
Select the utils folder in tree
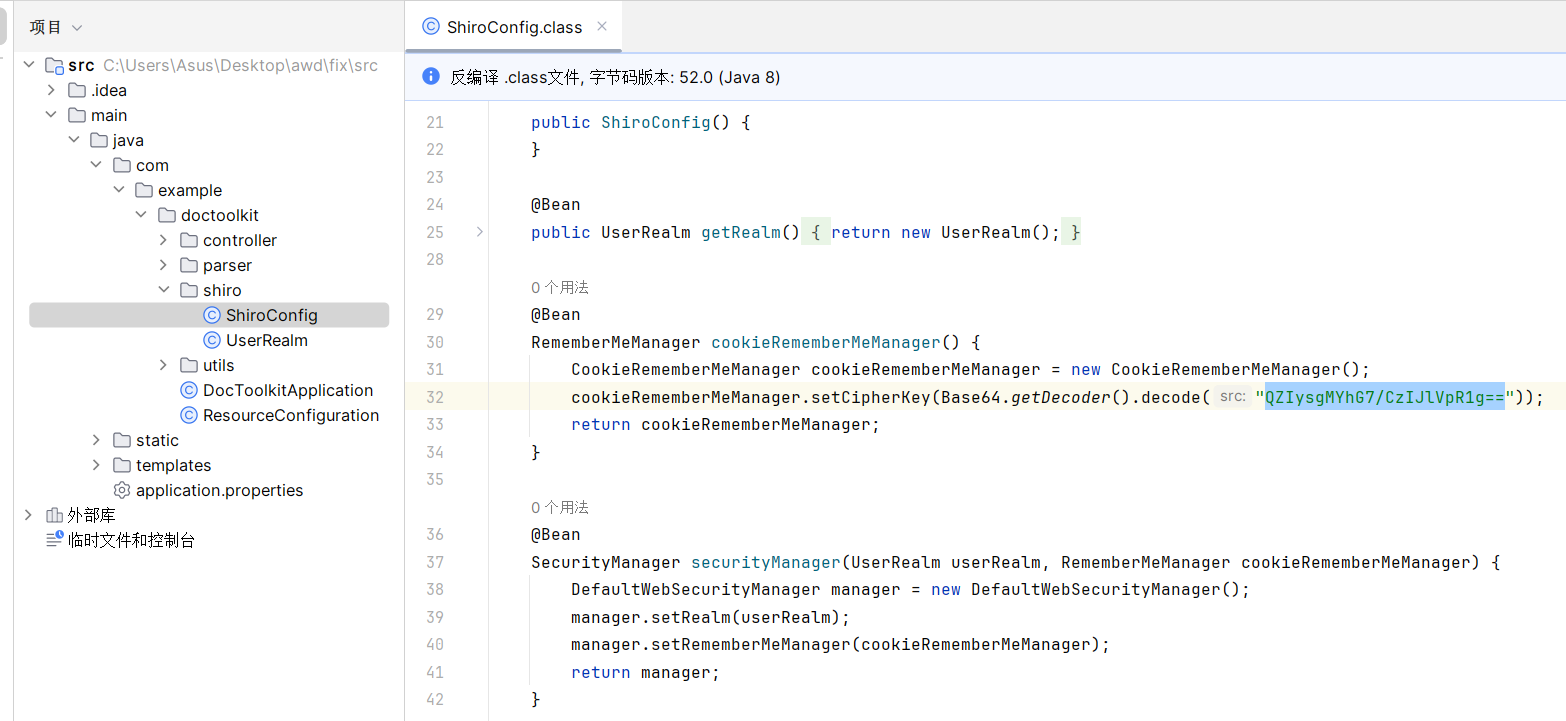tap(218, 365)
